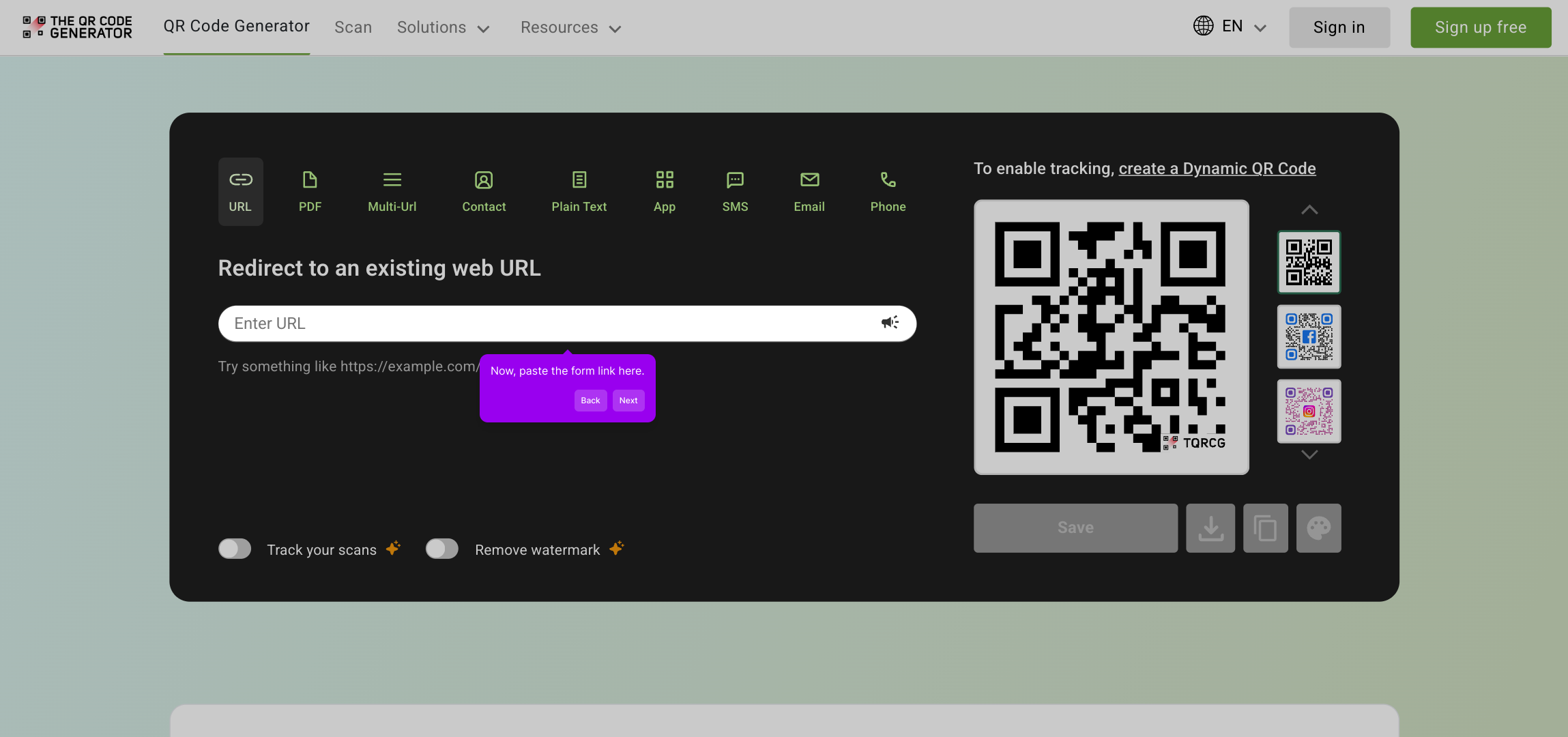Image resolution: width=1568 pixels, height=737 pixels.
Task: Select the Email QR code type
Action: point(809,192)
